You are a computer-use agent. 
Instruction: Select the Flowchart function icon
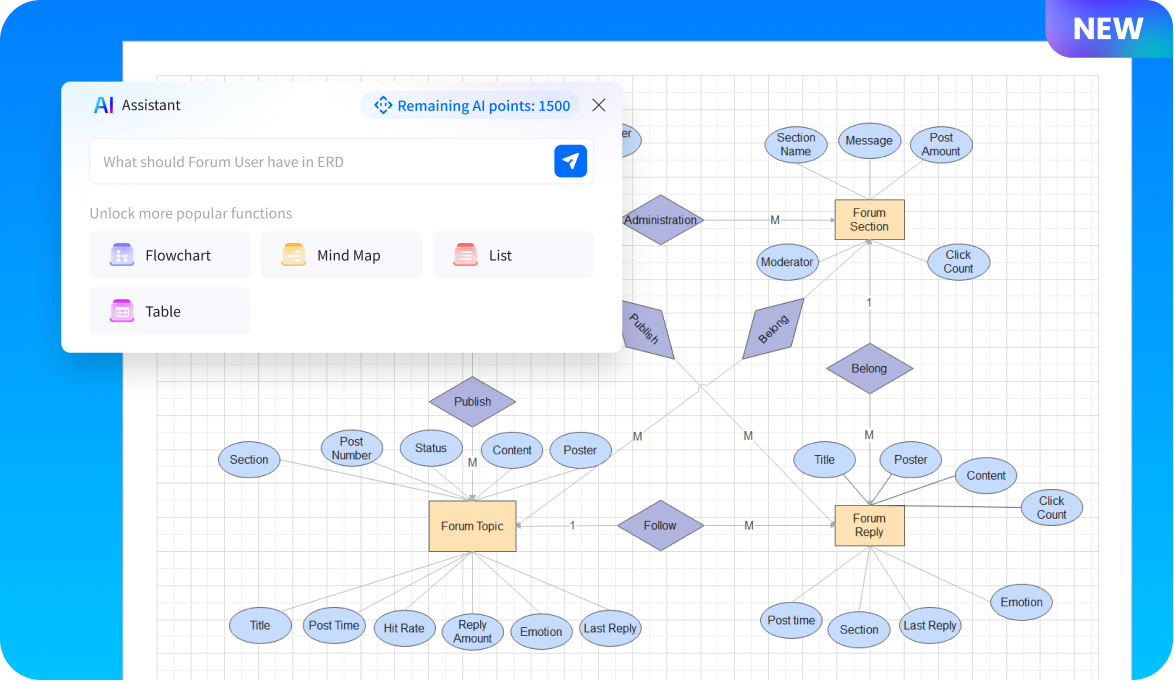pyautogui.click(x=121, y=255)
